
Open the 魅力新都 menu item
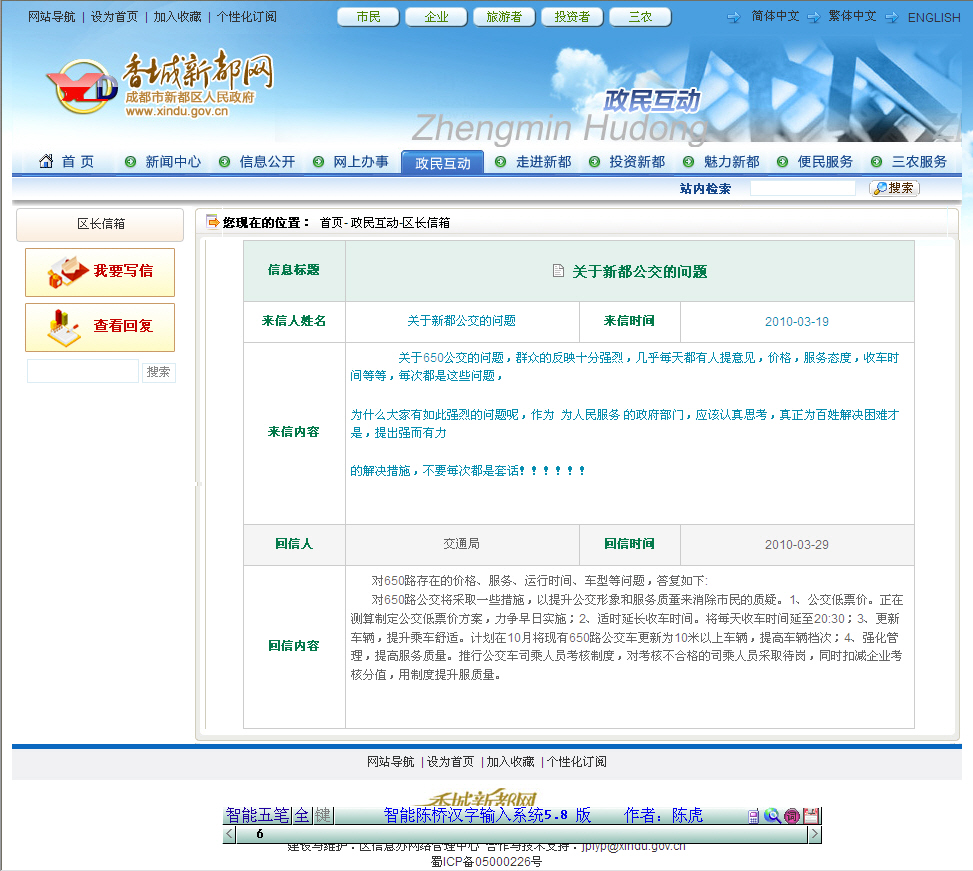pyautogui.click(x=732, y=162)
